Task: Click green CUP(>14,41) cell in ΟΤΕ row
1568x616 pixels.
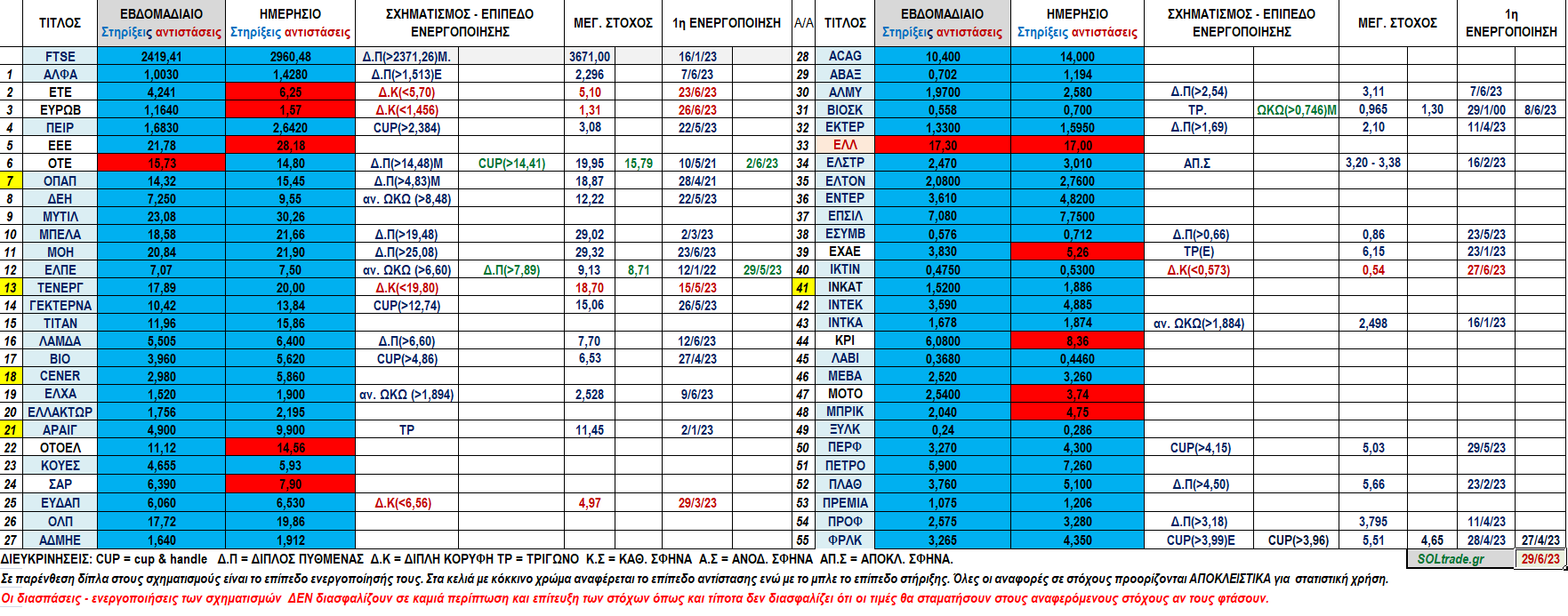Action: pyautogui.click(x=511, y=164)
